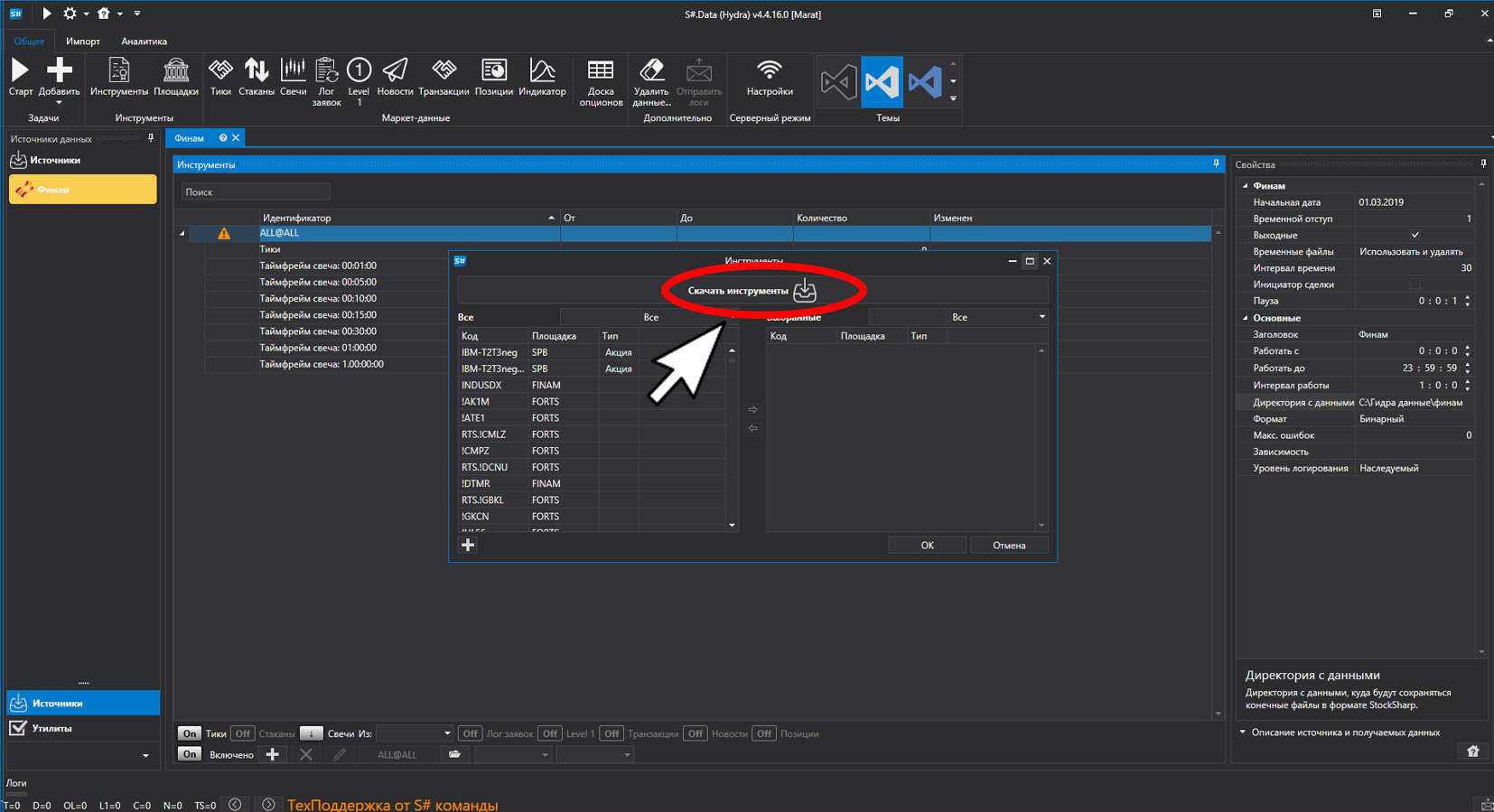Toggle the Транзакции Off switch

[x=612, y=733]
